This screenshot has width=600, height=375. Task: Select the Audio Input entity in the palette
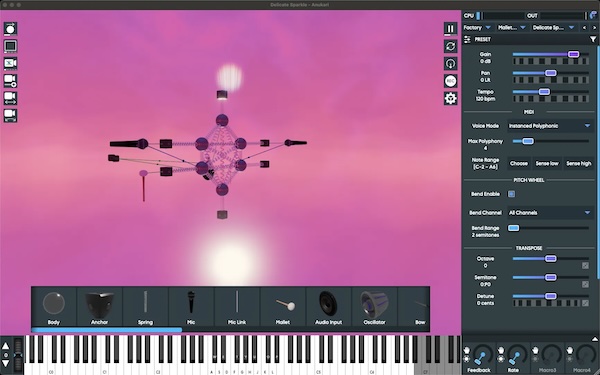pos(328,307)
